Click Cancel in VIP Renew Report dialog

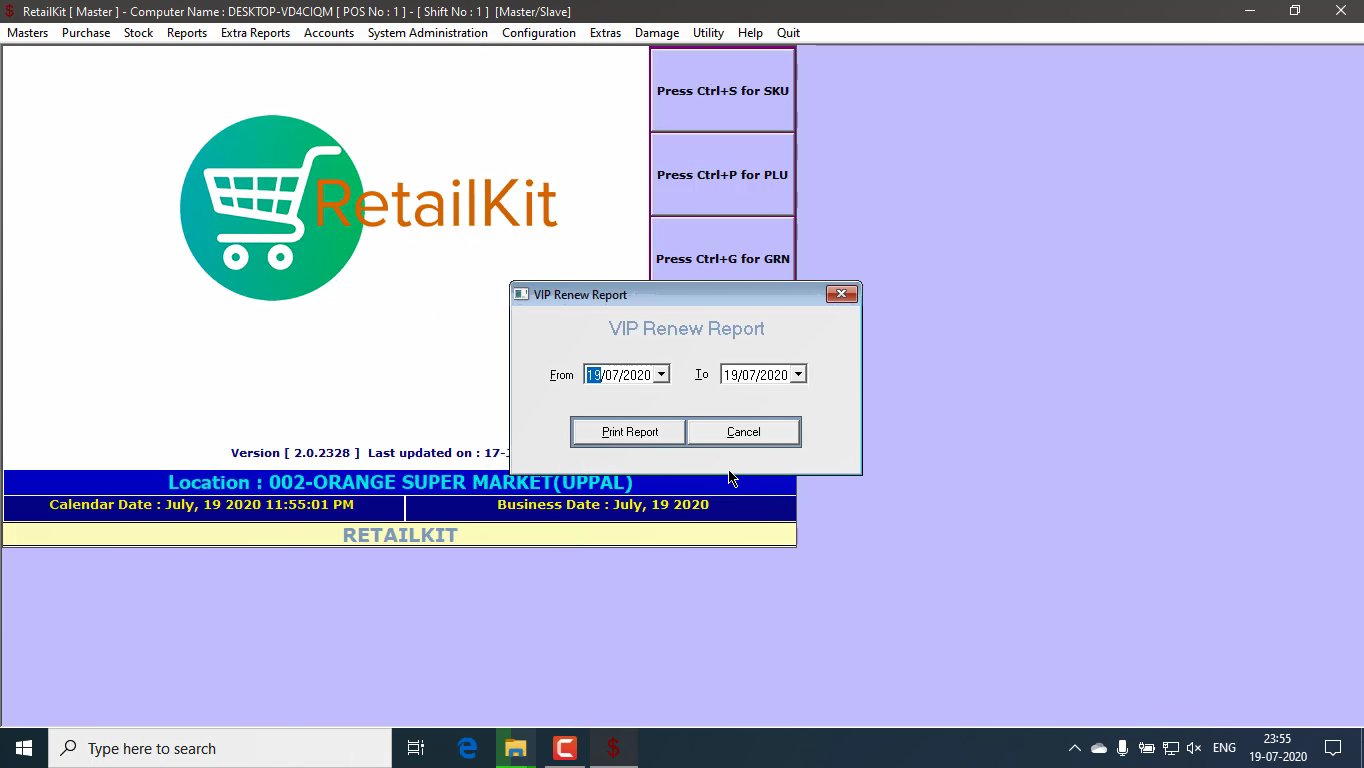[743, 432]
